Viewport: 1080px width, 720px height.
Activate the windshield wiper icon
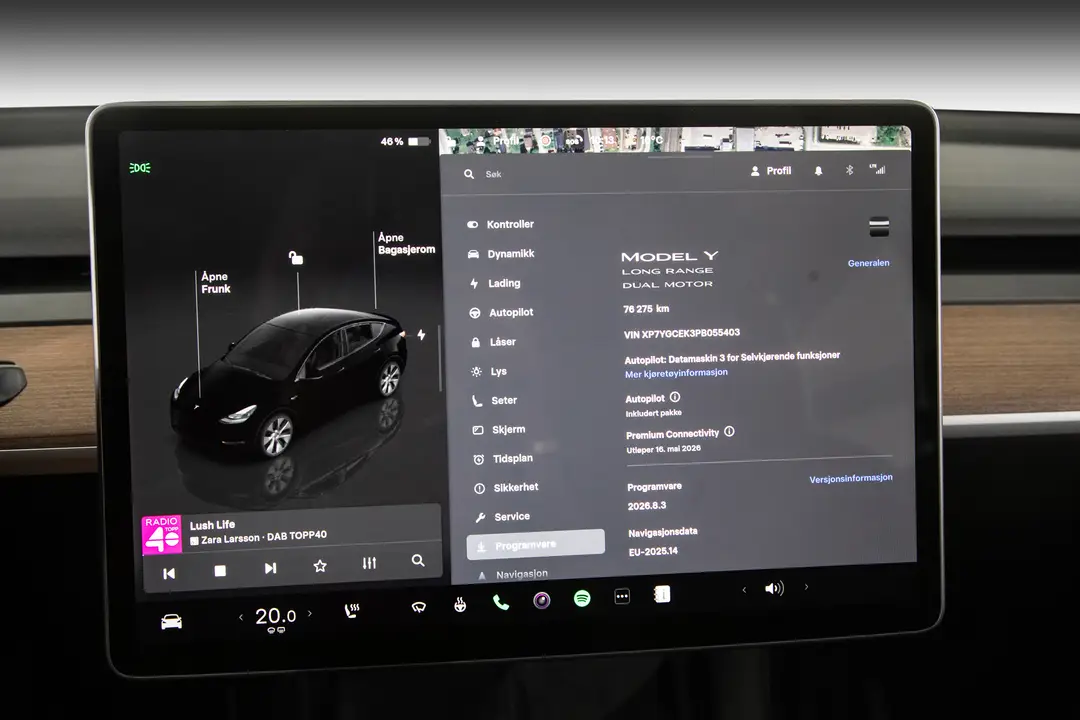tap(419, 607)
